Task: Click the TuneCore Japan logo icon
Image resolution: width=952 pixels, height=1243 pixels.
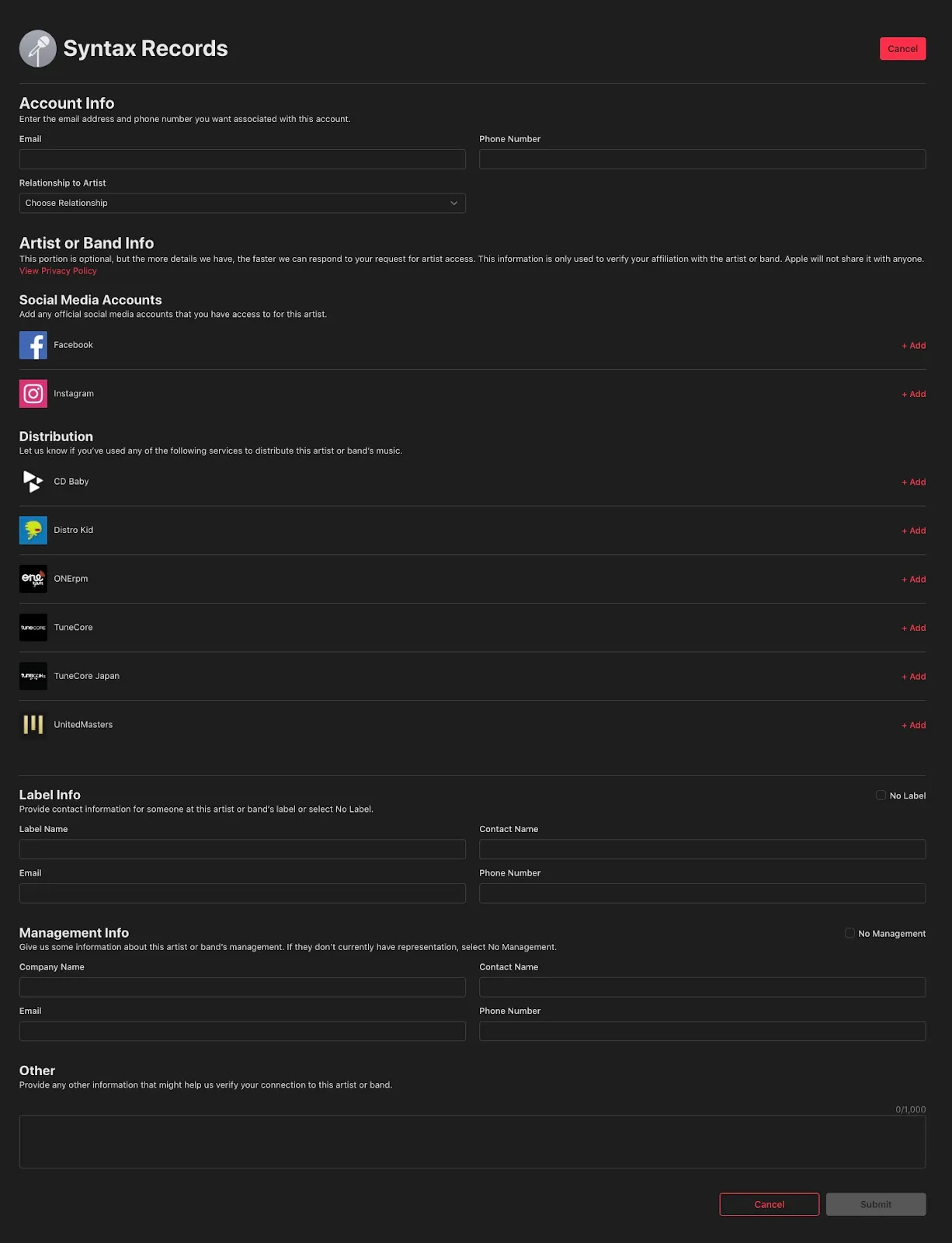Action: pos(33,676)
